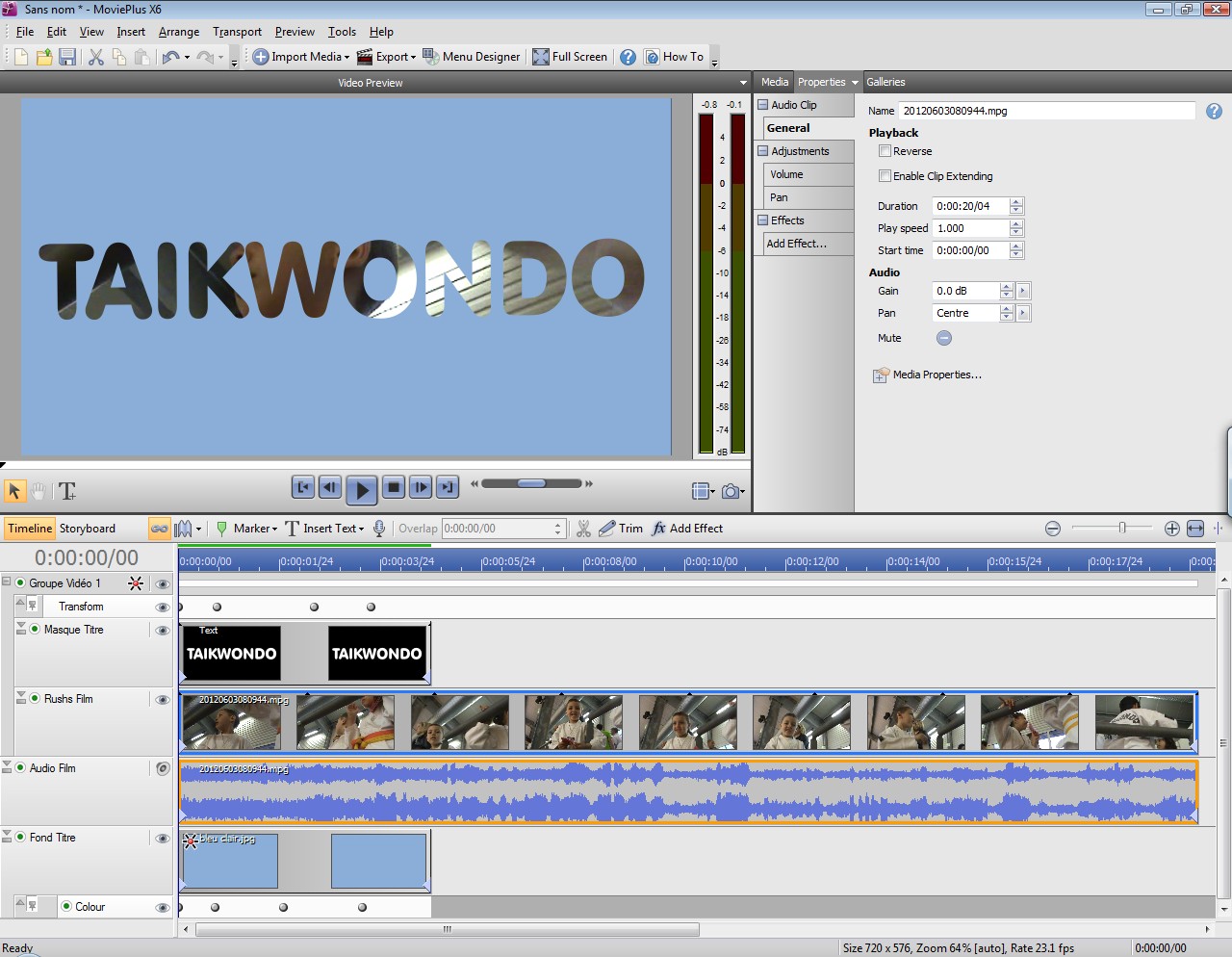
Task: Click the Split clip scissors icon
Action: [583, 529]
